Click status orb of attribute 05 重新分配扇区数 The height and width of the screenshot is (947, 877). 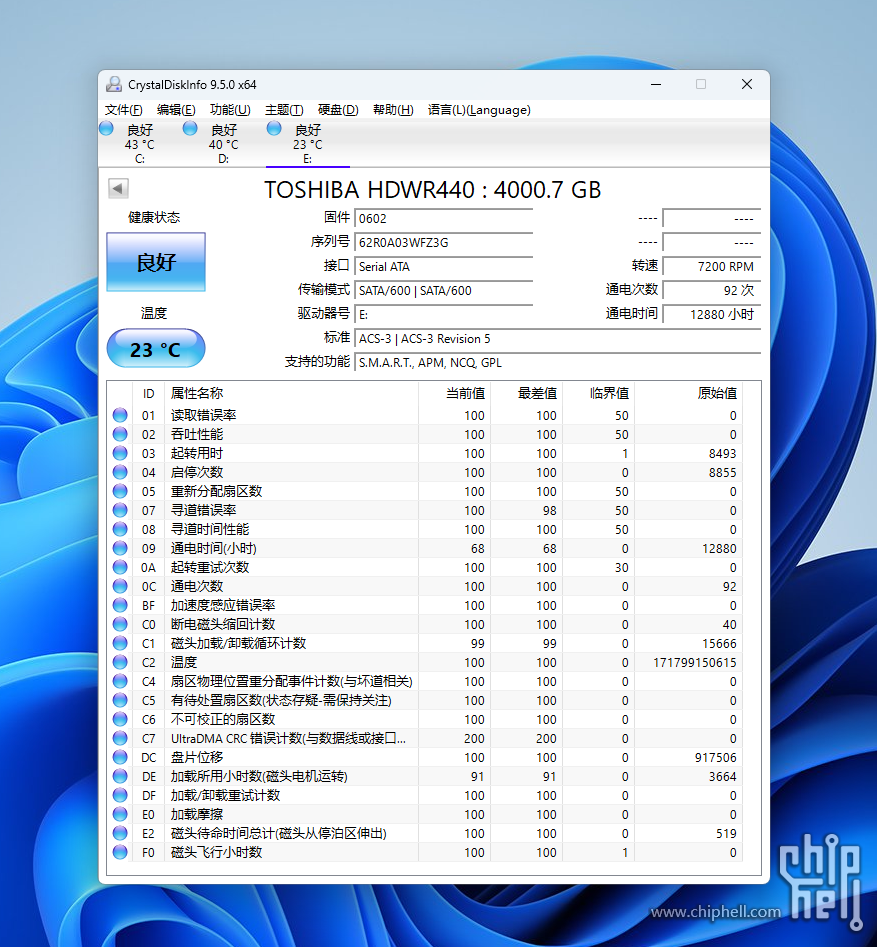click(x=120, y=491)
